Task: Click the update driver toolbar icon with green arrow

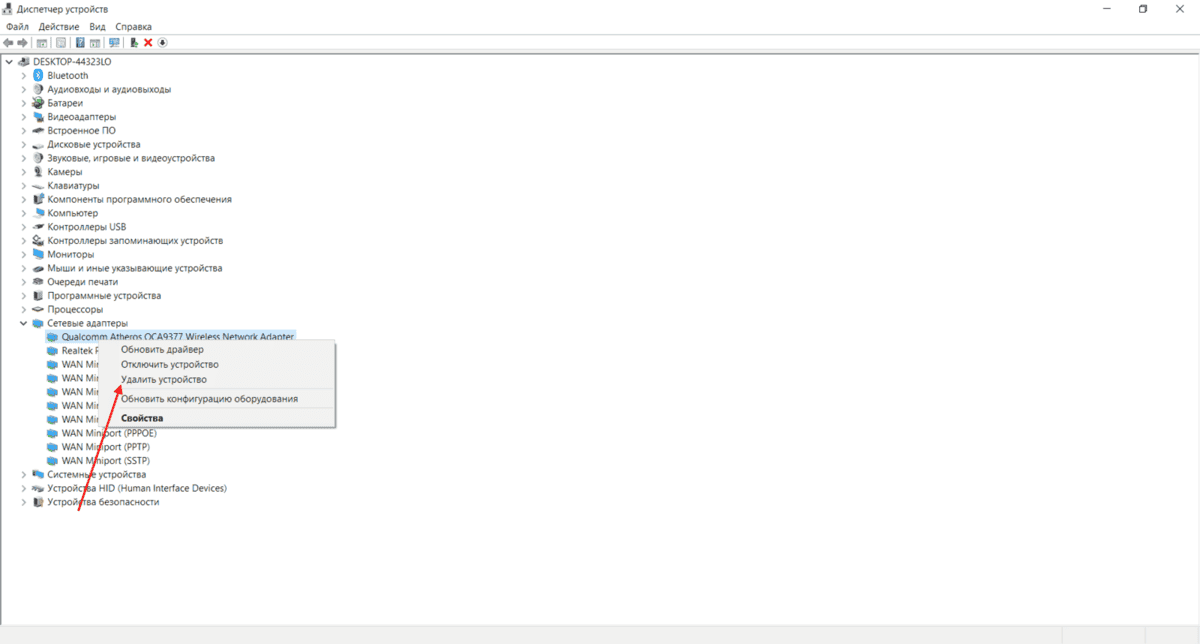Action: pos(134,42)
